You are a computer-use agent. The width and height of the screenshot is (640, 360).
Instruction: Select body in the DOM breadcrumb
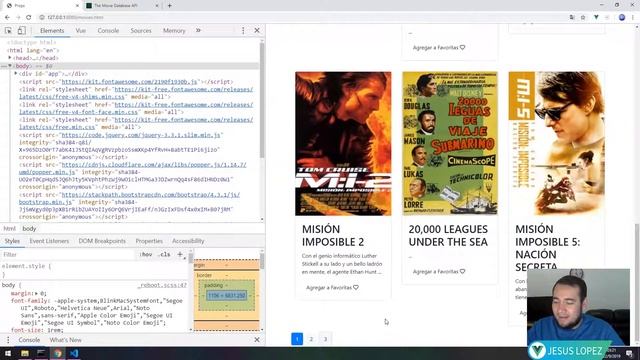click(29, 229)
